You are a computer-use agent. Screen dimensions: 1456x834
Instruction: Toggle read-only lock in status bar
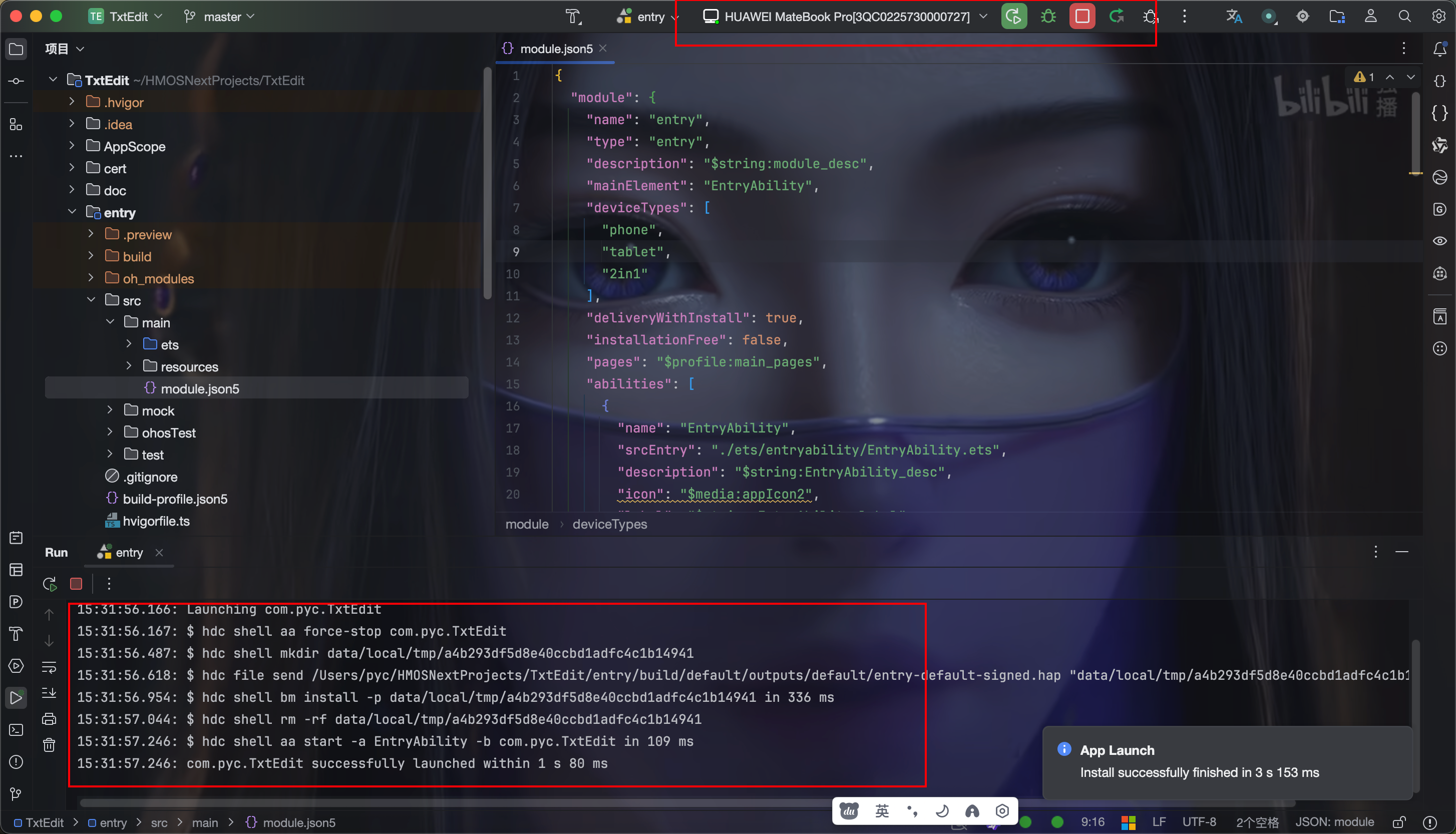[x=1399, y=822]
